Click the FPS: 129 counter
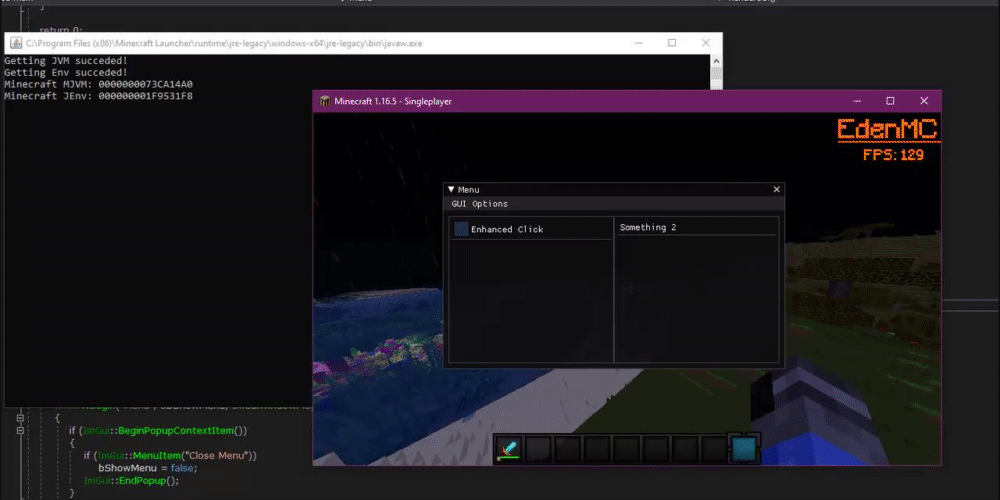The width and height of the screenshot is (1000, 500). click(893, 155)
